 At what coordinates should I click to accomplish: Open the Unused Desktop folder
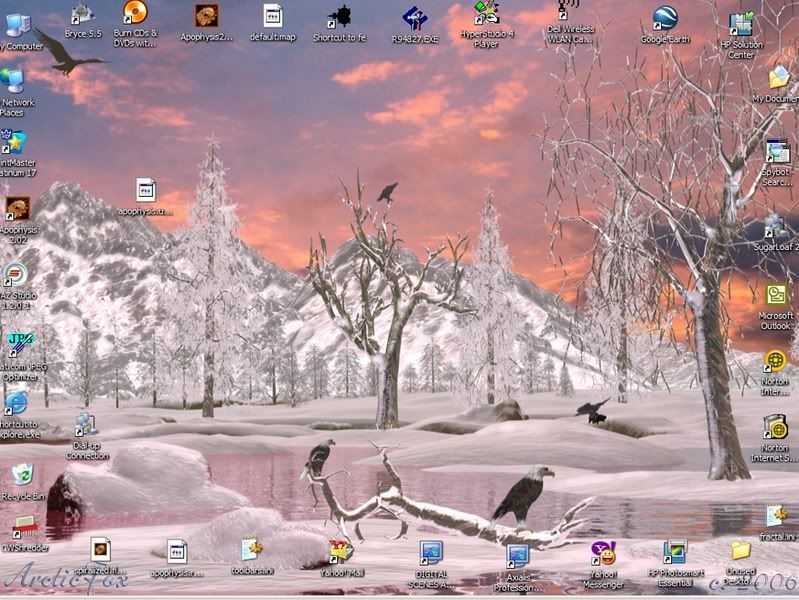pyautogui.click(x=741, y=550)
